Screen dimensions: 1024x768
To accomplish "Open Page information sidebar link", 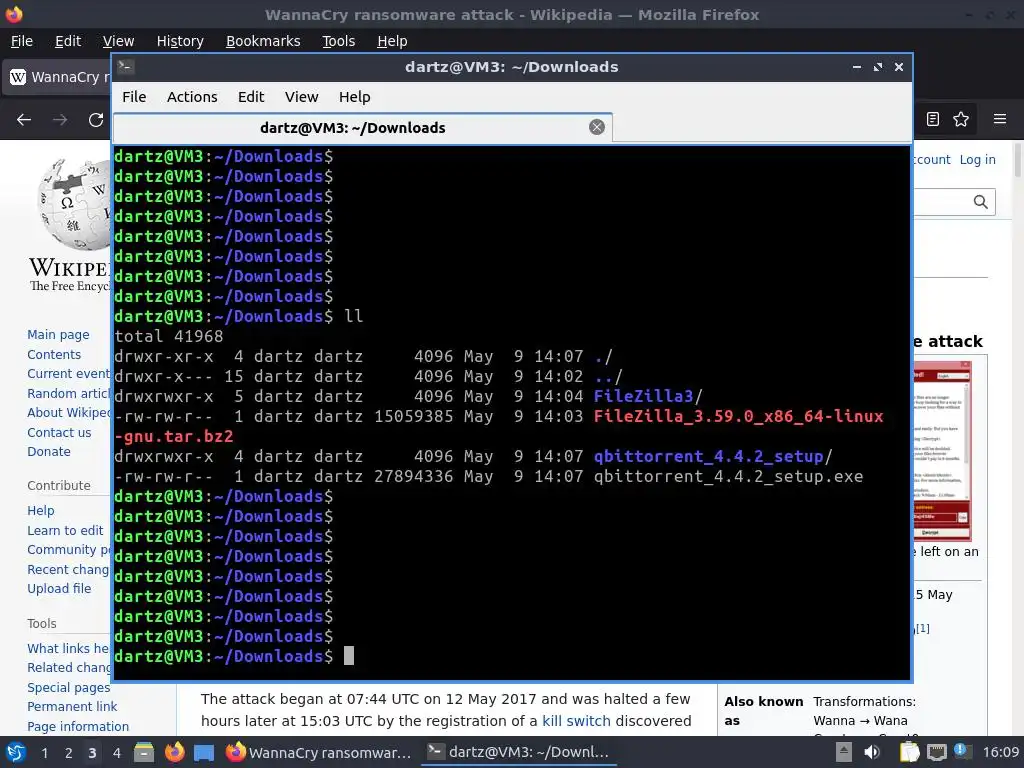I will (x=78, y=726).
